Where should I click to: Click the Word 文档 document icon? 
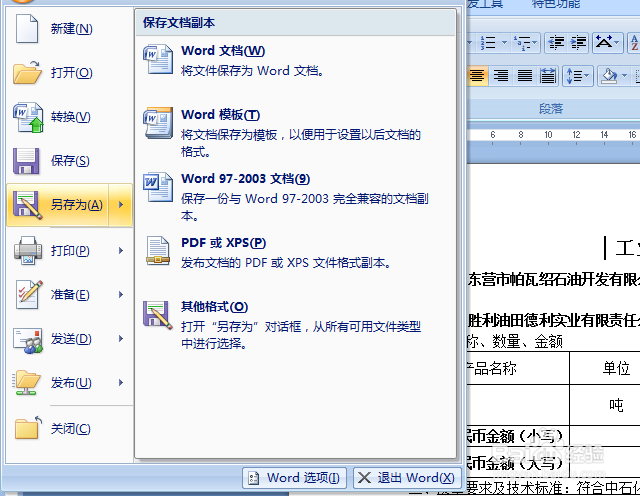coord(158,59)
